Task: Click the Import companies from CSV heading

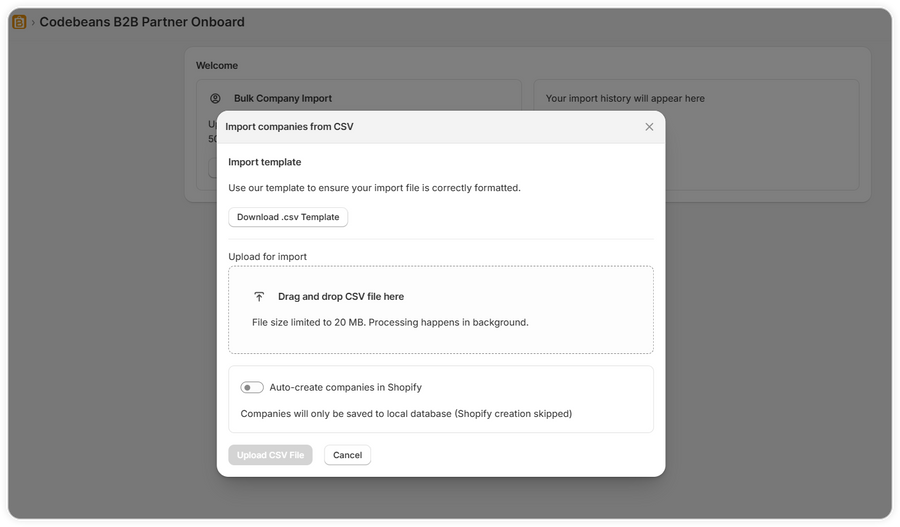Action: pyautogui.click(x=289, y=127)
